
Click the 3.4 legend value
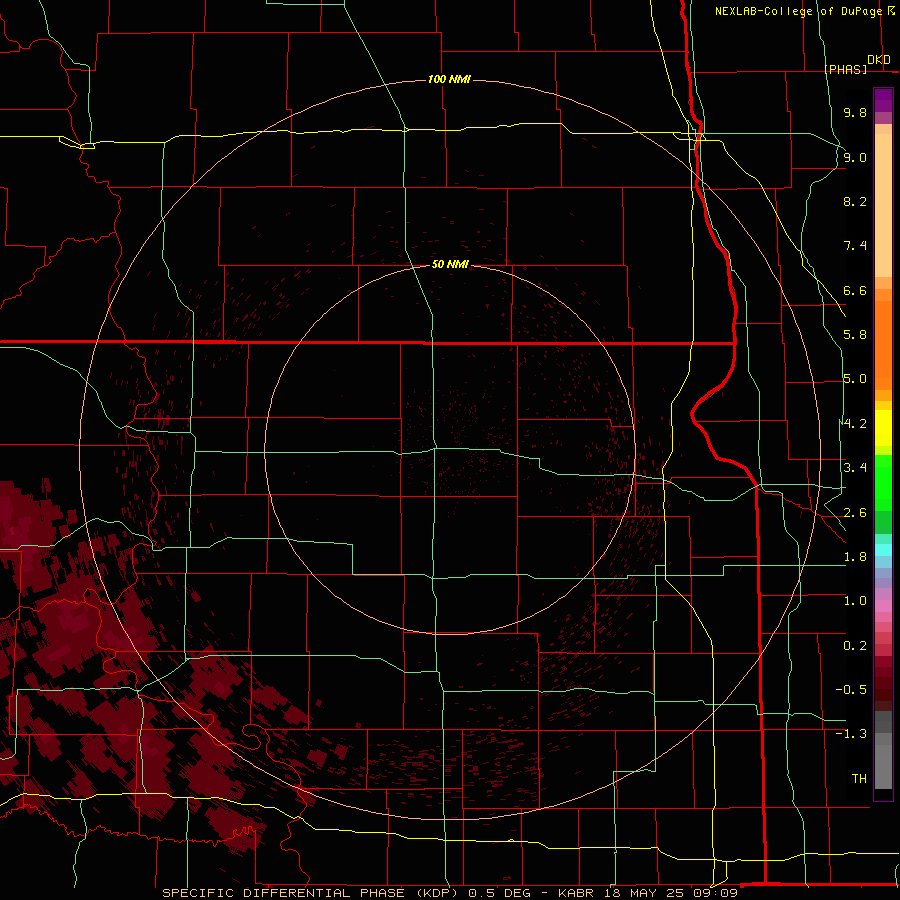855,468
